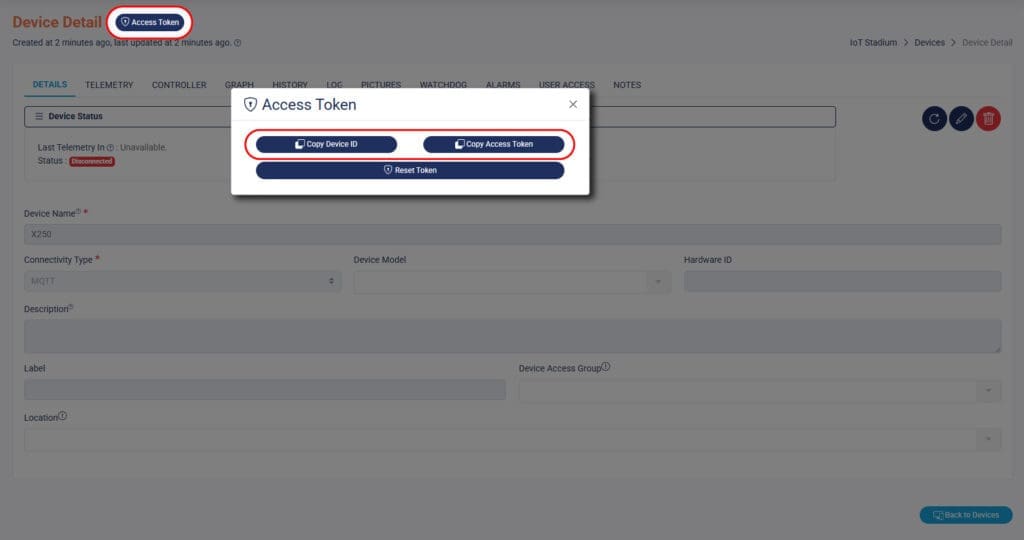This screenshot has height=540, width=1024.
Task: Expand the Device Model dropdown
Action: [510, 282]
